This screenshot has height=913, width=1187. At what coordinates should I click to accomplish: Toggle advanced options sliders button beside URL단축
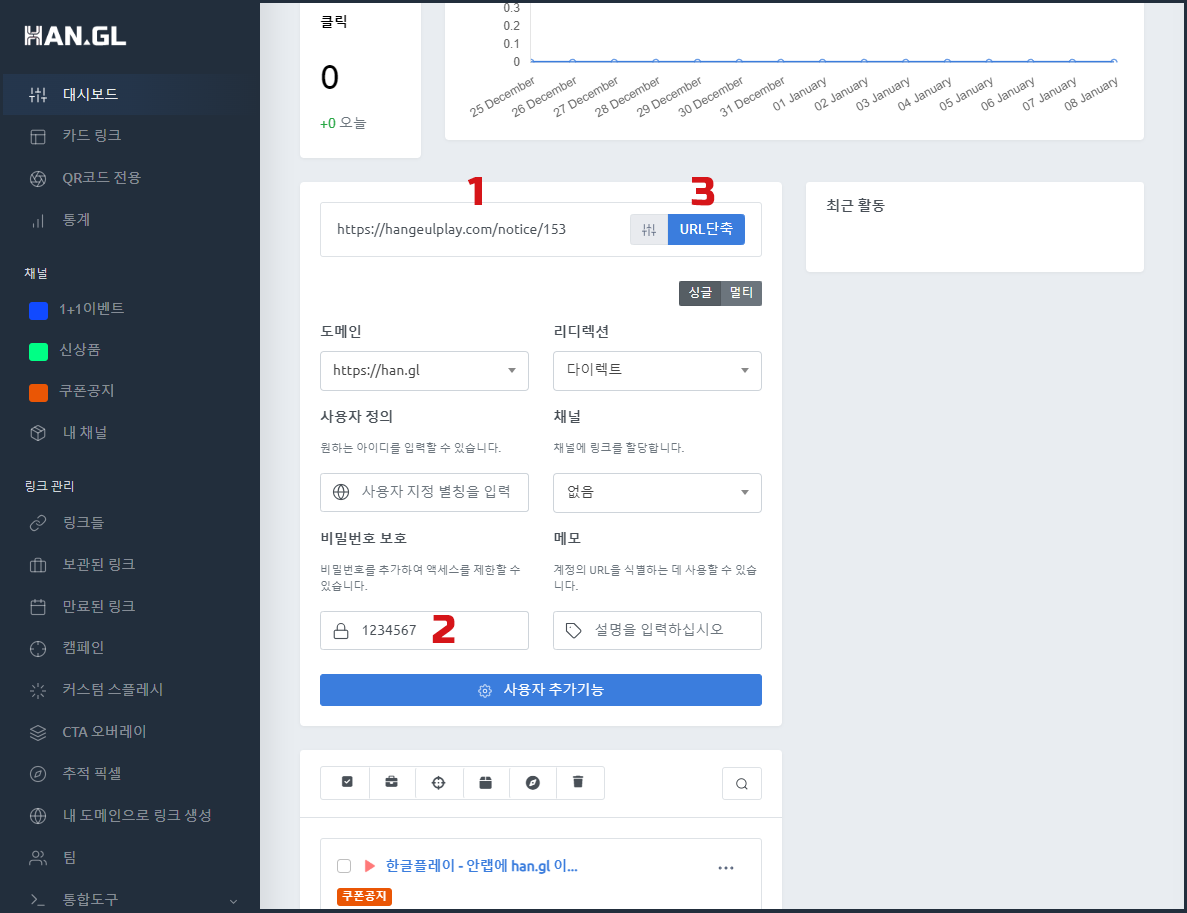[649, 229]
